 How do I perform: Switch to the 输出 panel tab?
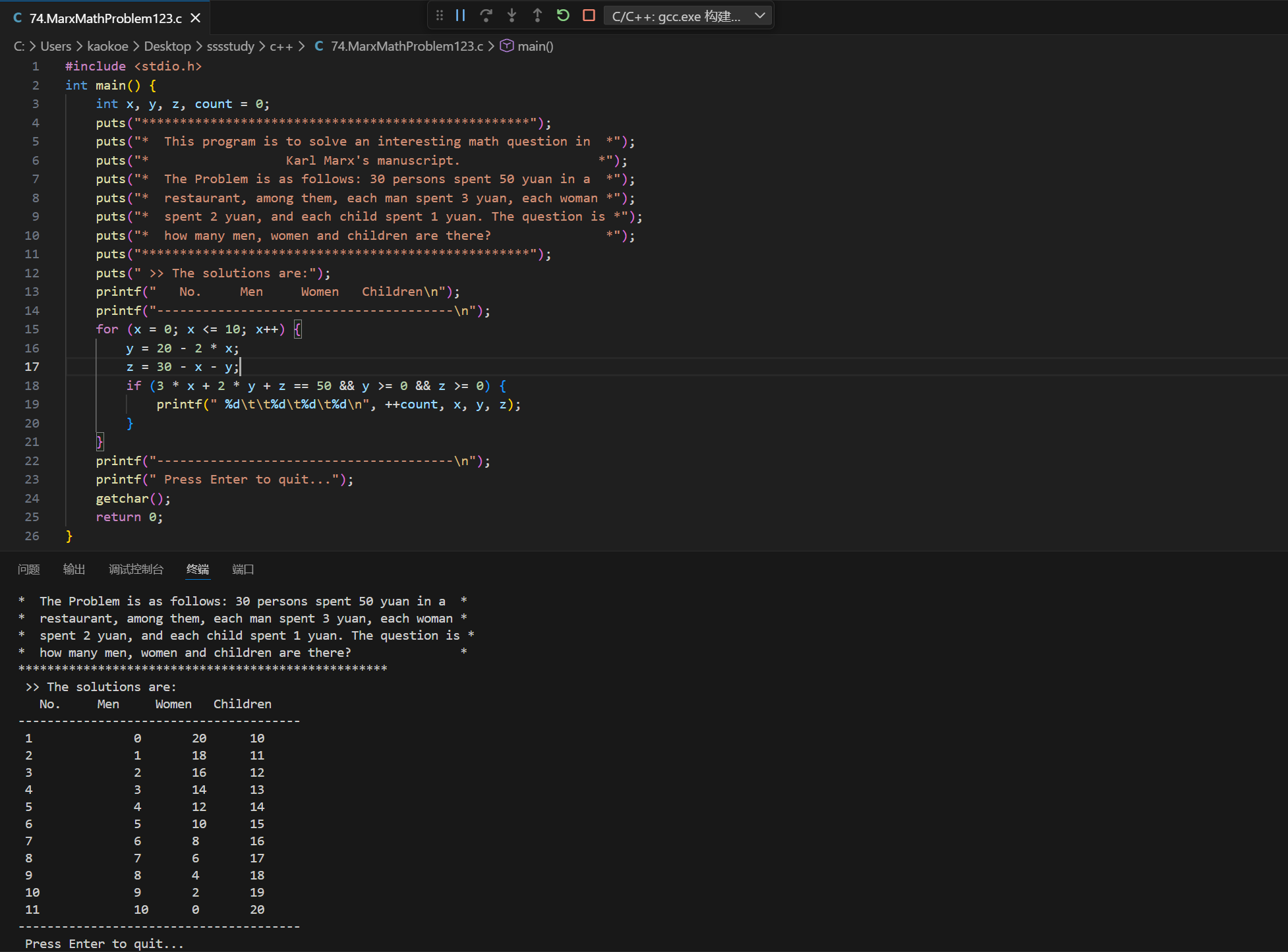coord(74,569)
